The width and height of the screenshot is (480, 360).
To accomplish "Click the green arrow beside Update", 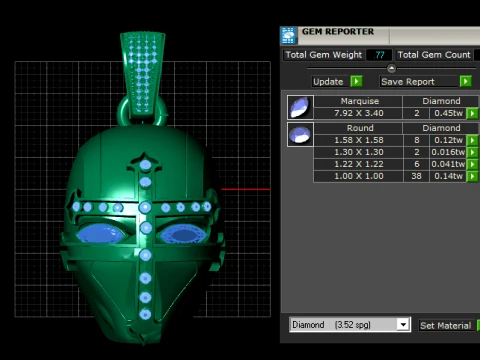I will 356,81.
